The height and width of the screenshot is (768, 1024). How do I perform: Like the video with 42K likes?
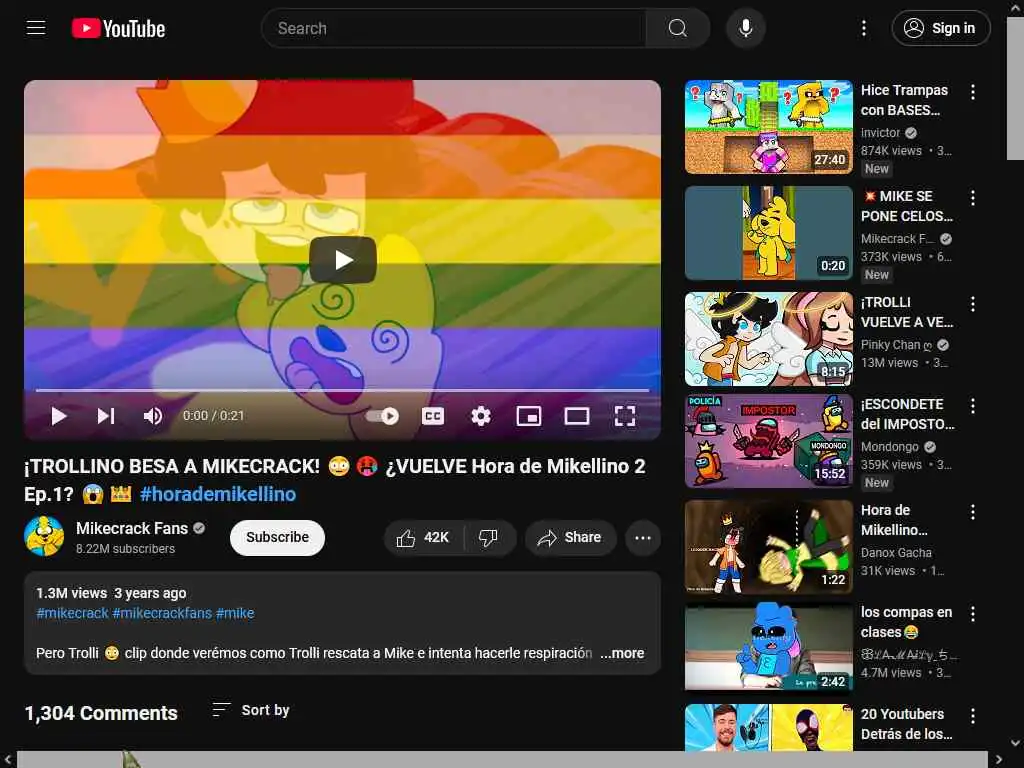tap(423, 537)
